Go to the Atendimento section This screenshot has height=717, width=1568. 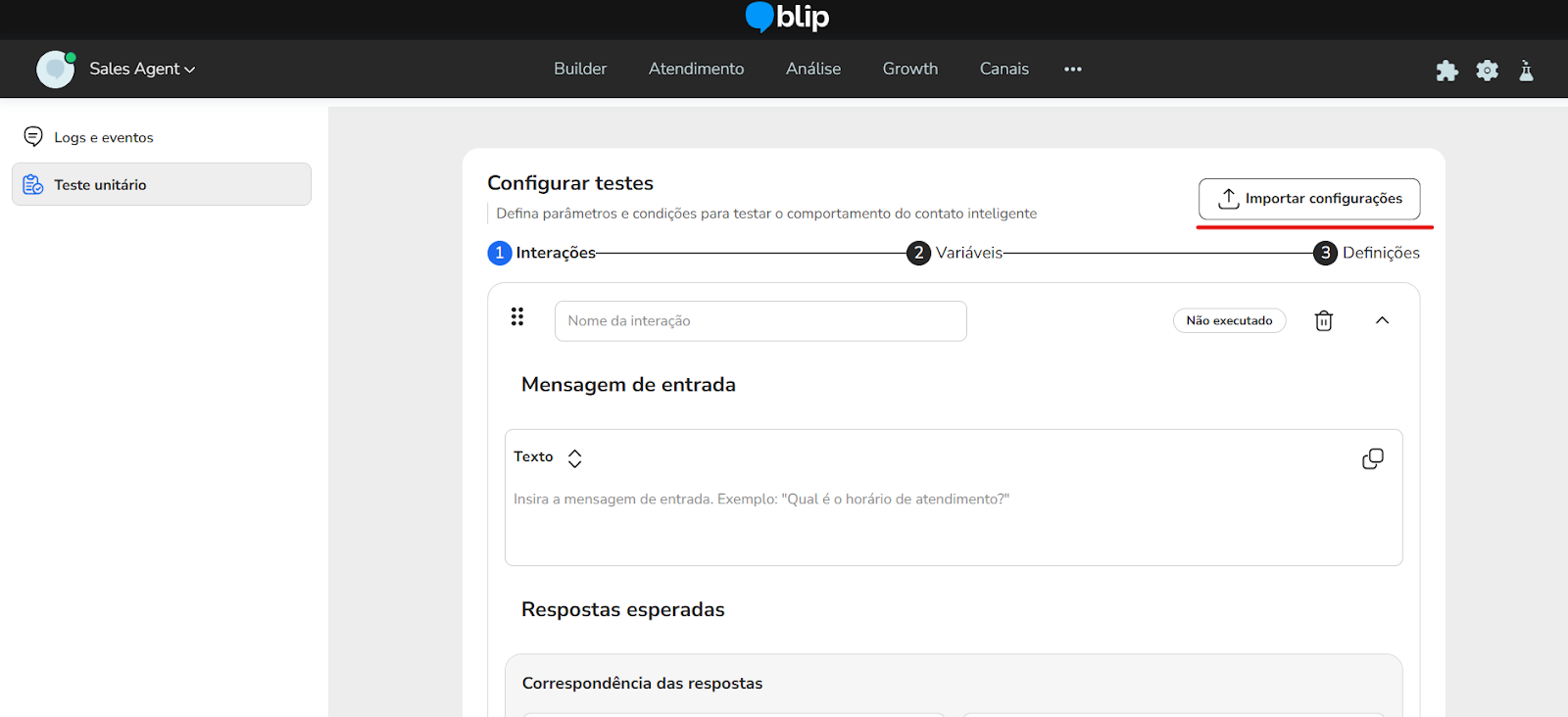coord(696,69)
